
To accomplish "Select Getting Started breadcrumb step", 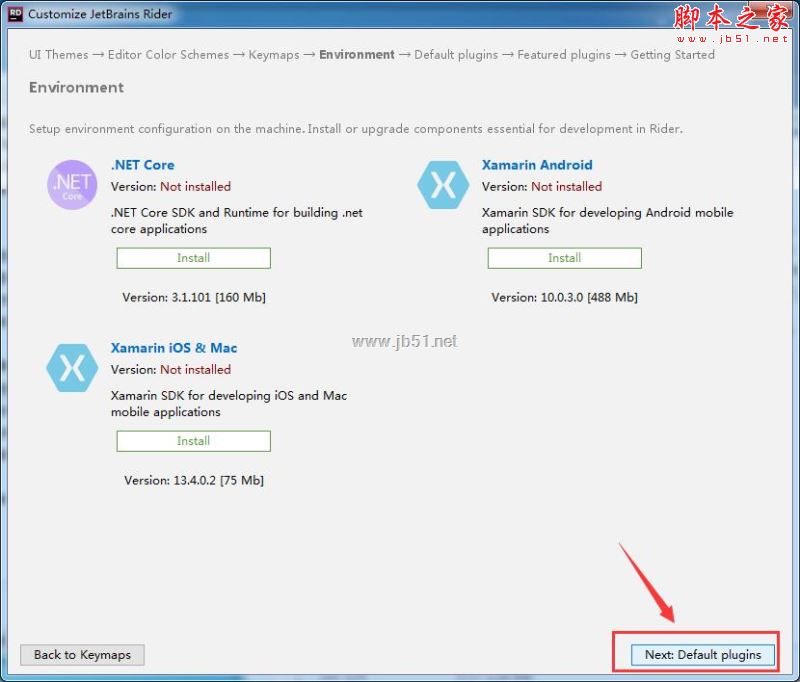I will coord(672,55).
